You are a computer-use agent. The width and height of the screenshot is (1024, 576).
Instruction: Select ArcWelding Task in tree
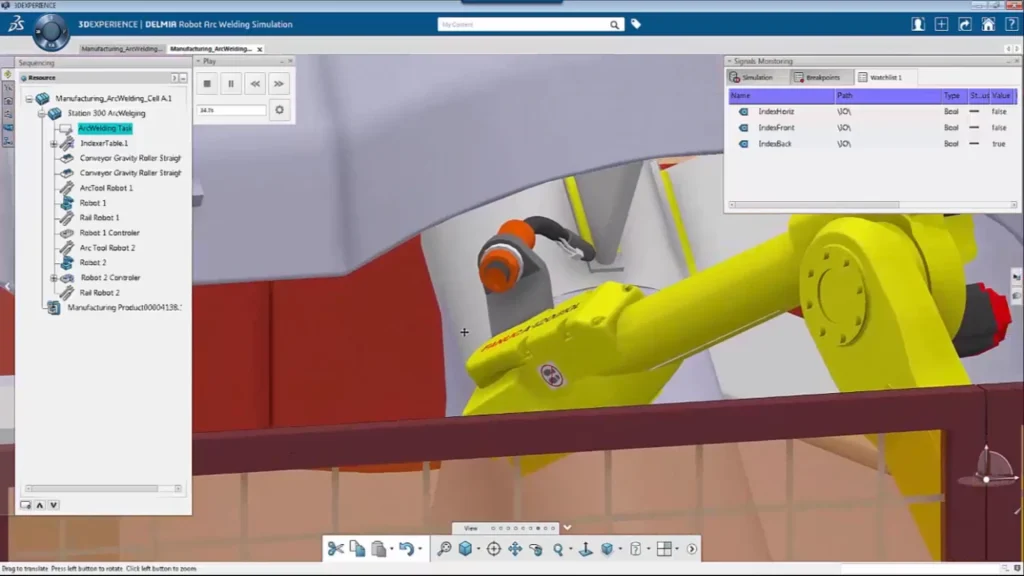pos(105,128)
